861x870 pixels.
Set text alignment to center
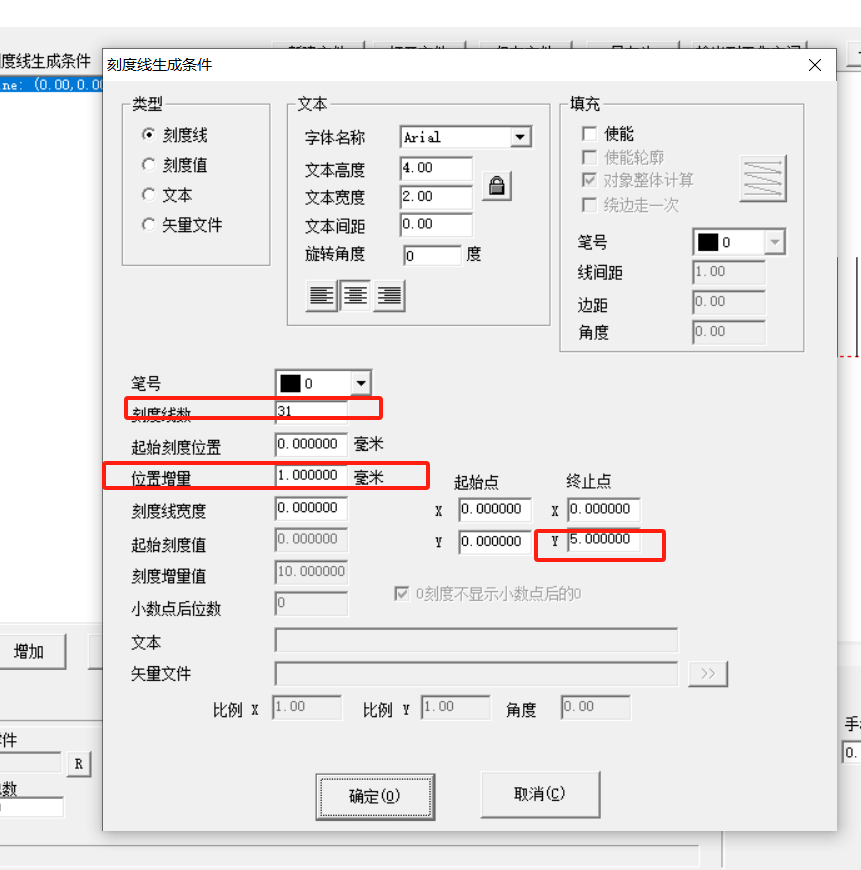click(x=355, y=296)
